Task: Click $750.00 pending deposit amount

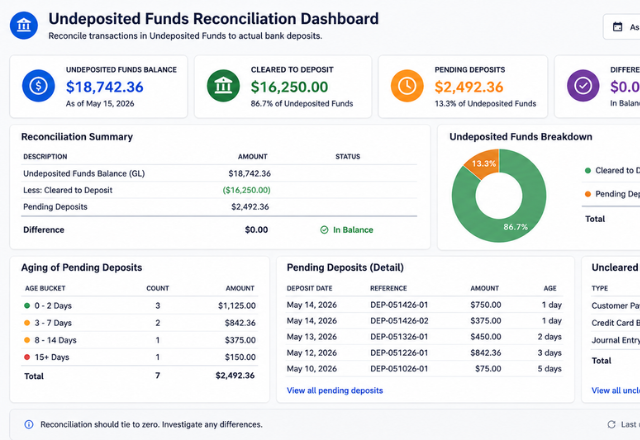Action: point(486,305)
